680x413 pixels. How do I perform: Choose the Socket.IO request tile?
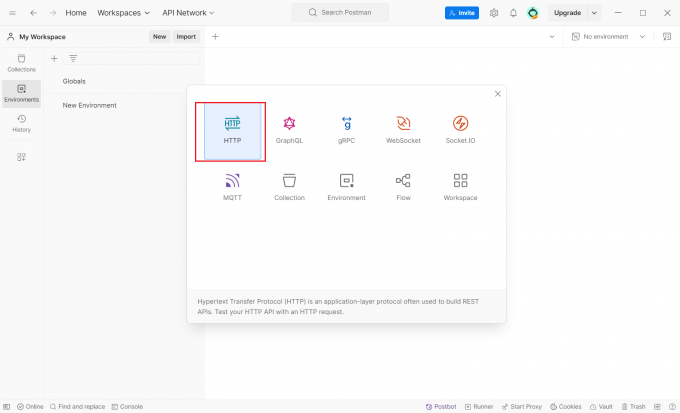(x=460, y=131)
